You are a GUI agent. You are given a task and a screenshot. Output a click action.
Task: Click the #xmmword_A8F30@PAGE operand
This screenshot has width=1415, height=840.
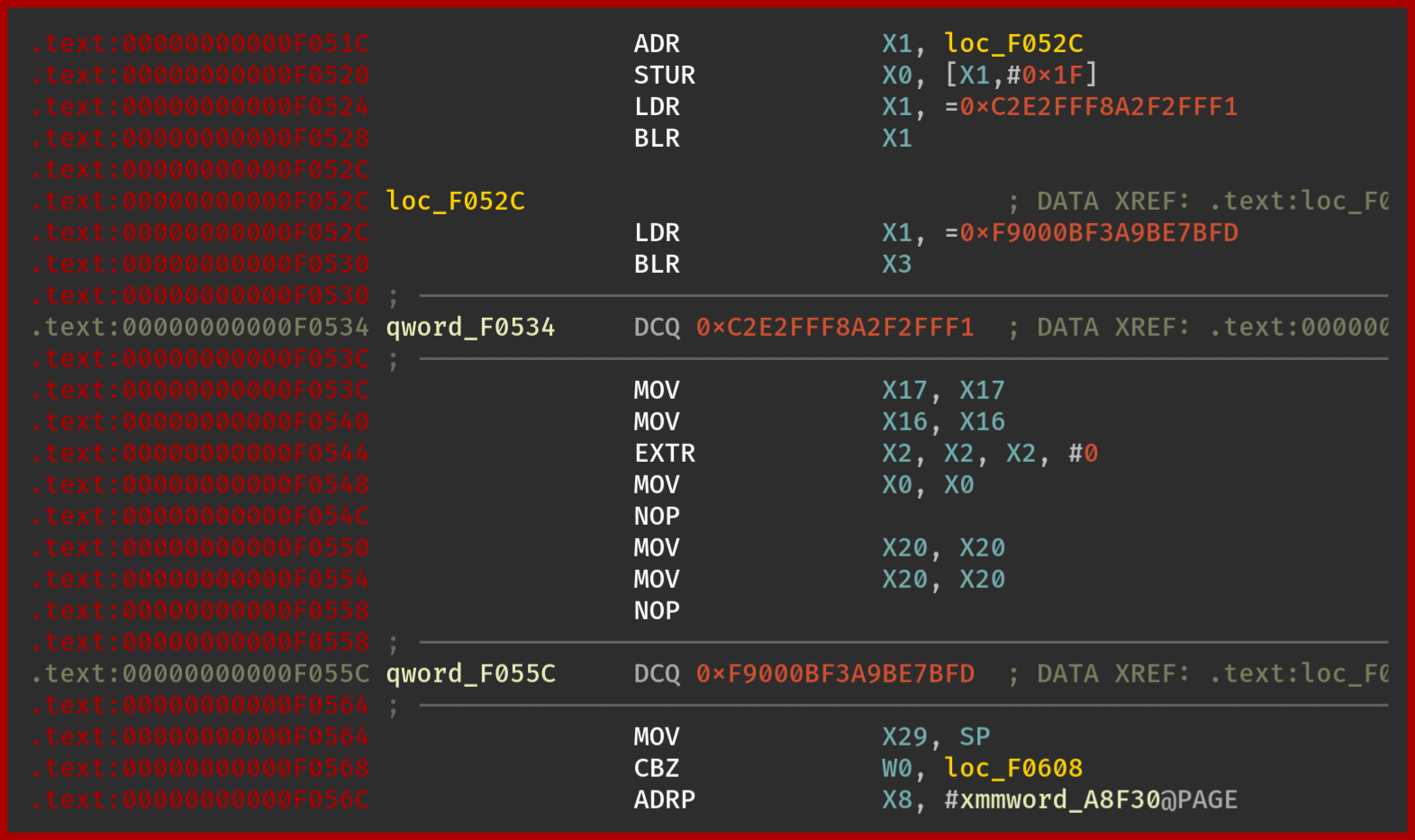[x=1091, y=799]
